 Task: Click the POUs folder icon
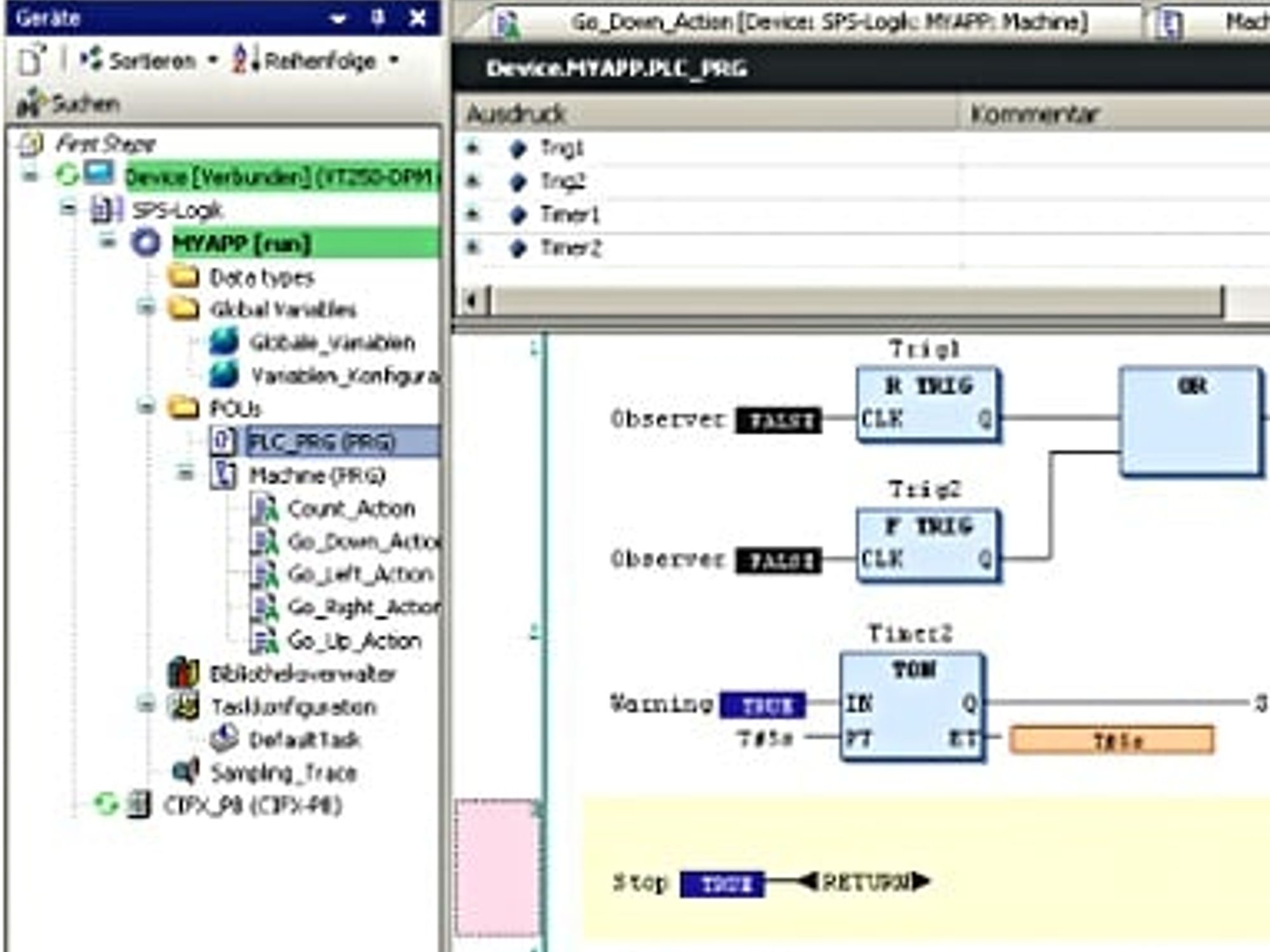[x=183, y=407]
